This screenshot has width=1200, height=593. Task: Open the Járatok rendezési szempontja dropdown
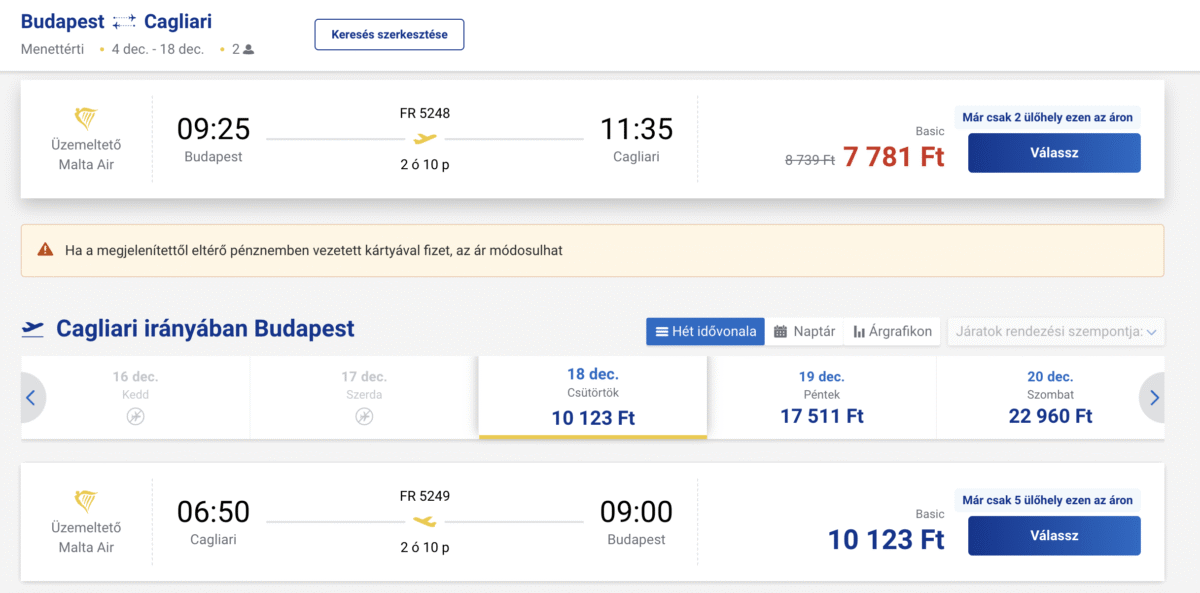(x=1055, y=331)
